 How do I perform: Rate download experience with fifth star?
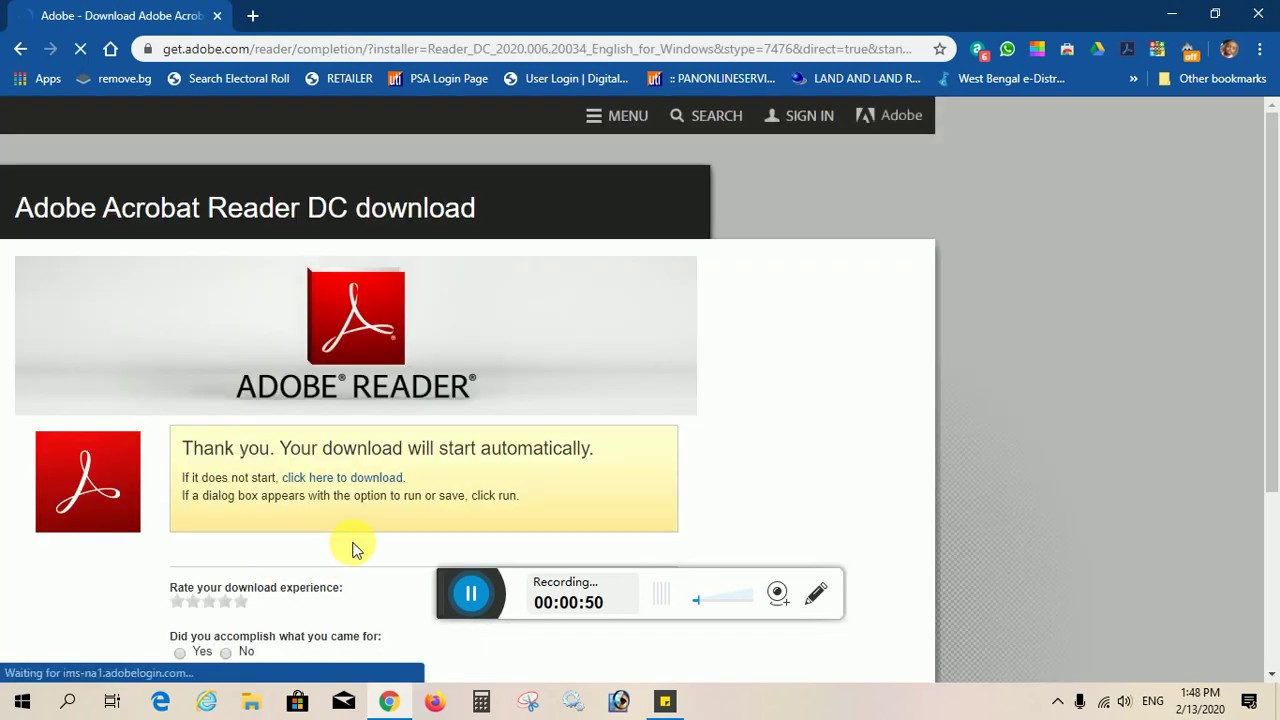(x=241, y=602)
